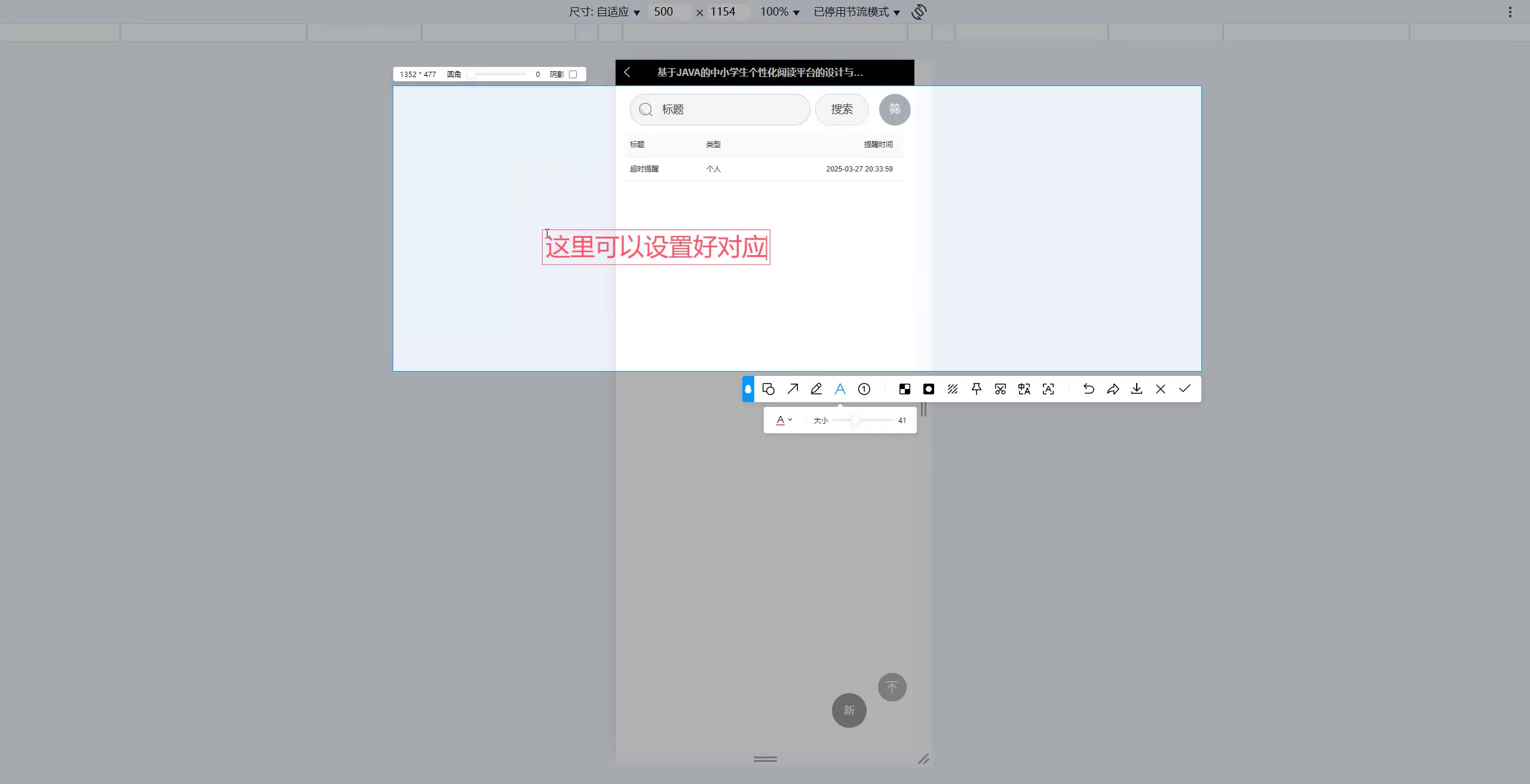Click the 搜索 search button
1530x784 pixels.
(x=841, y=109)
